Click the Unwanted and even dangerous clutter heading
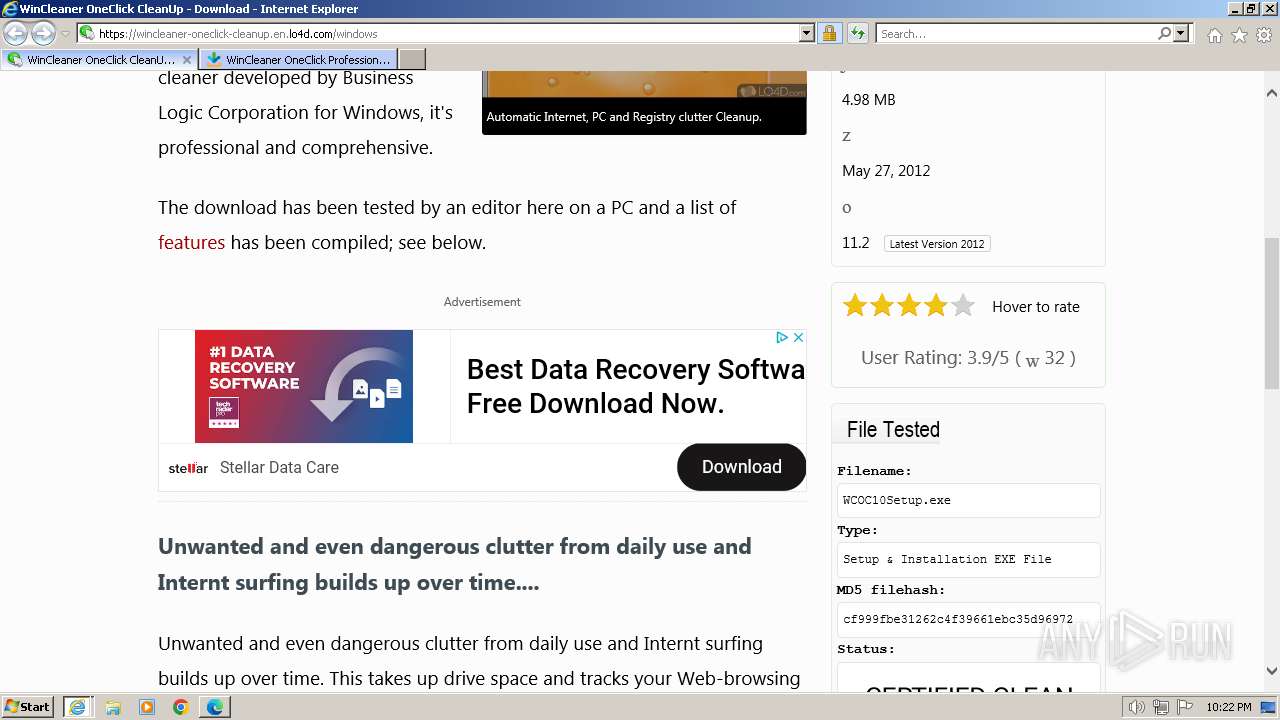1280x720 pixels. tap(455, 564)
